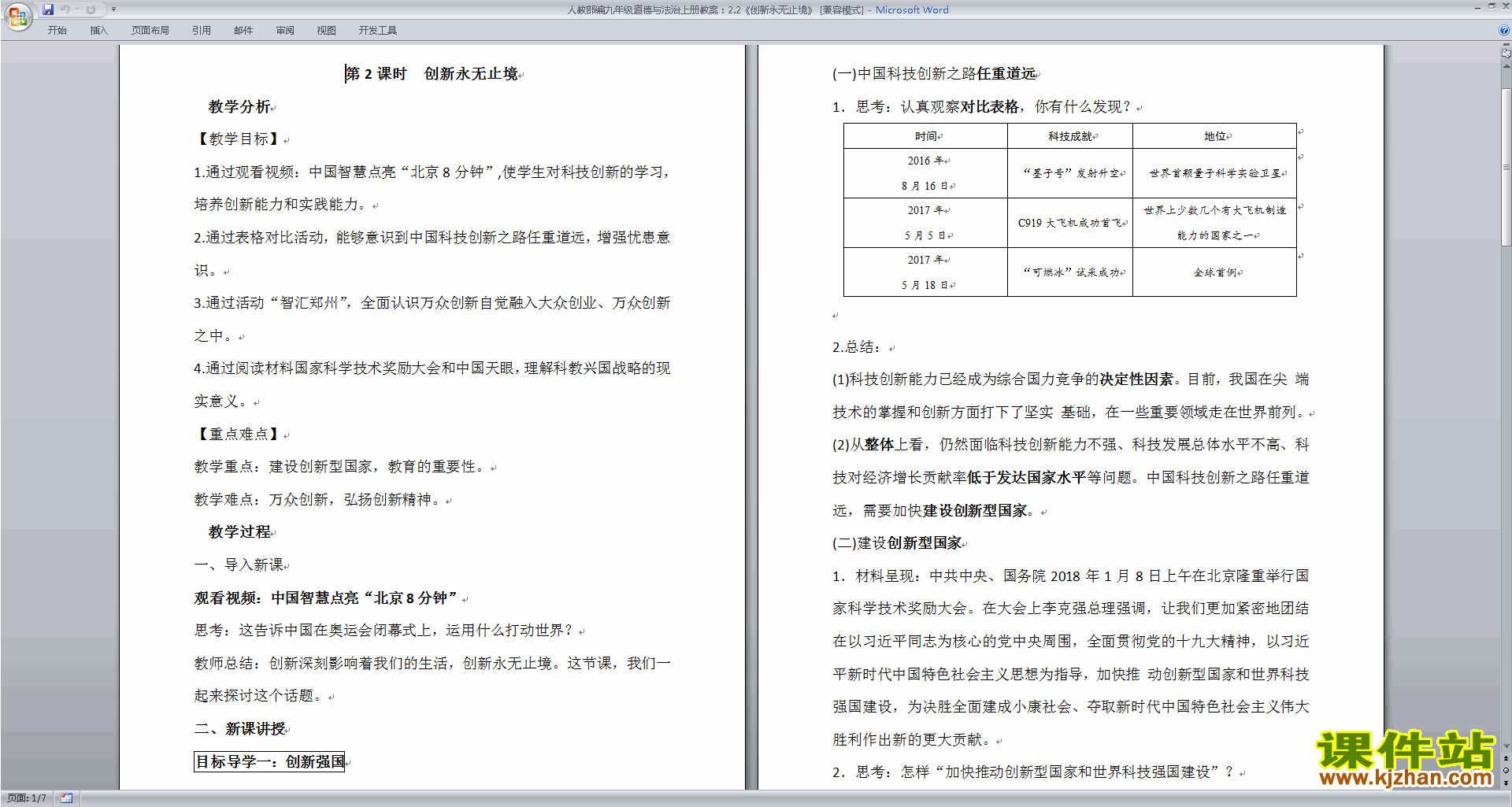Image resolution: width=1512 pixels, height=807 pixels.
Task: Click the title 第 2 课时 创新永无止境
Action: pyautogui.click(x=432, y=74)
